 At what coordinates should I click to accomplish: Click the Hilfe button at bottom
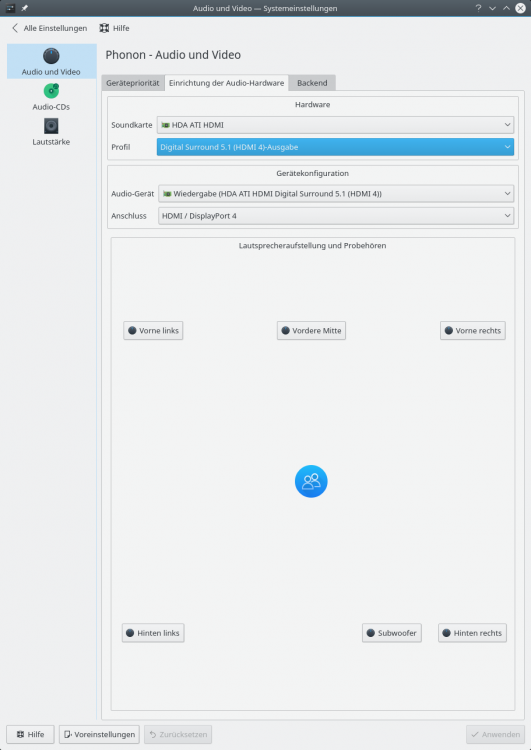tap(30, 734)
